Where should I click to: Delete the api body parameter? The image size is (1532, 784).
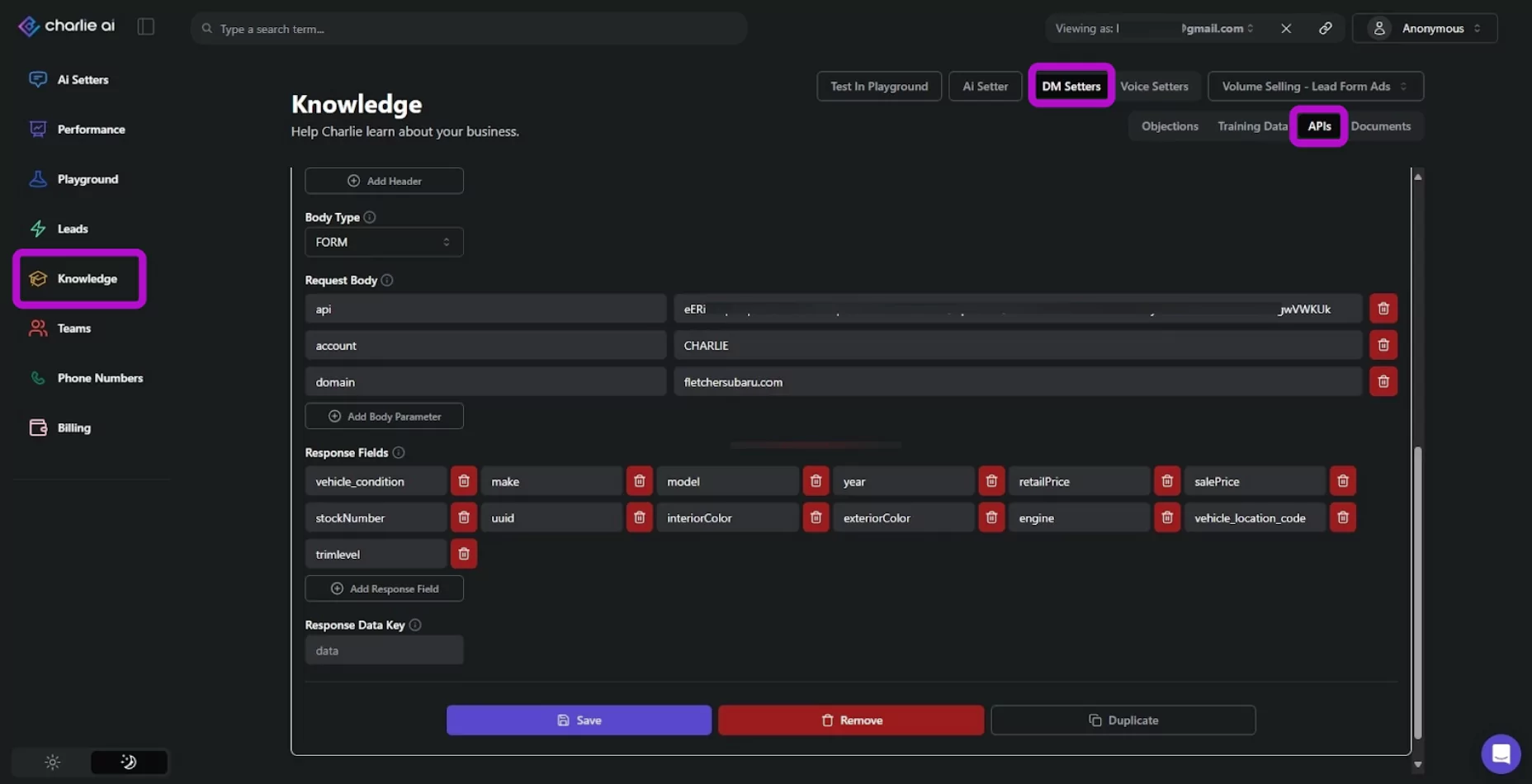point(1383,309)
